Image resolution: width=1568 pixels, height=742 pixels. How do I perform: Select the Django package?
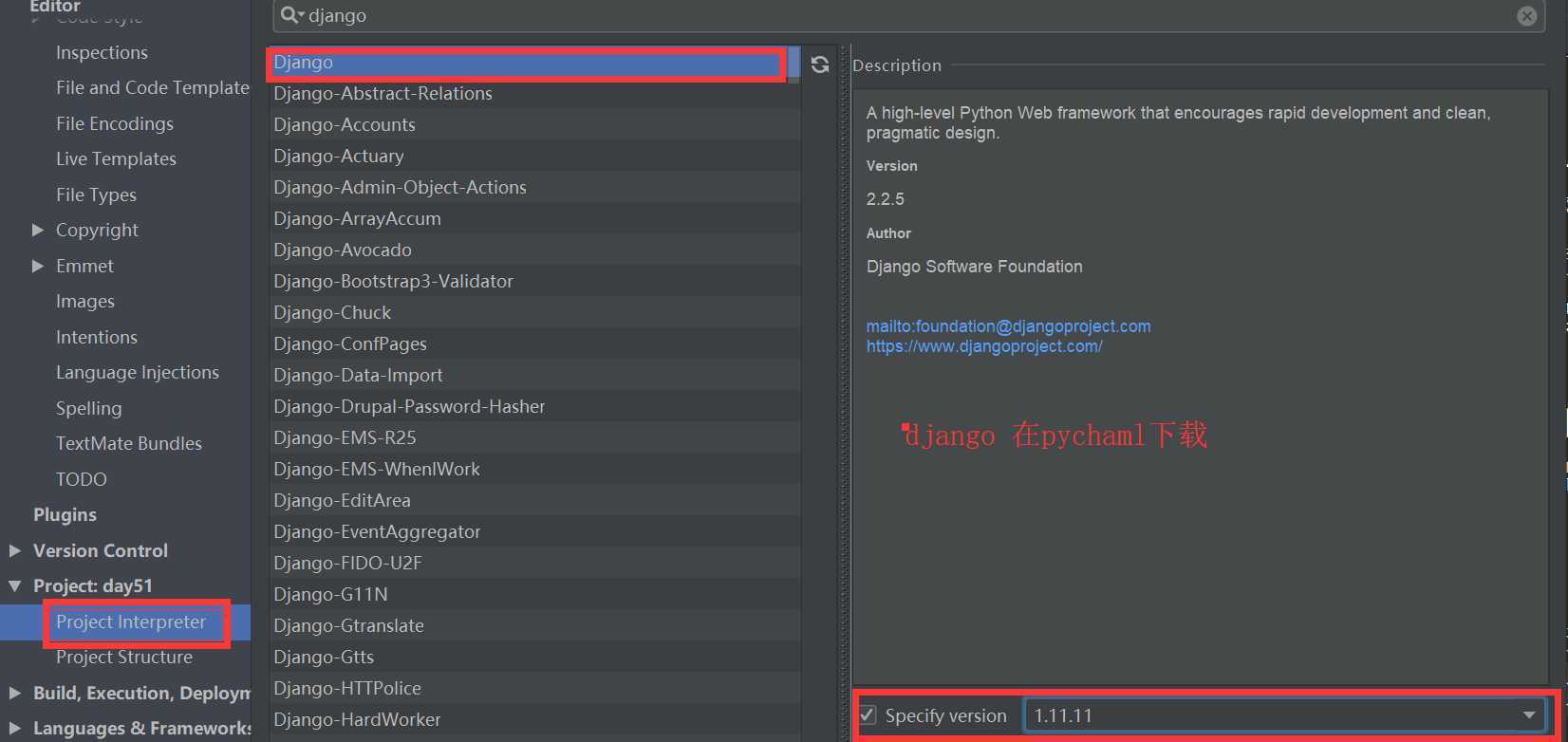tap(528, 63)
